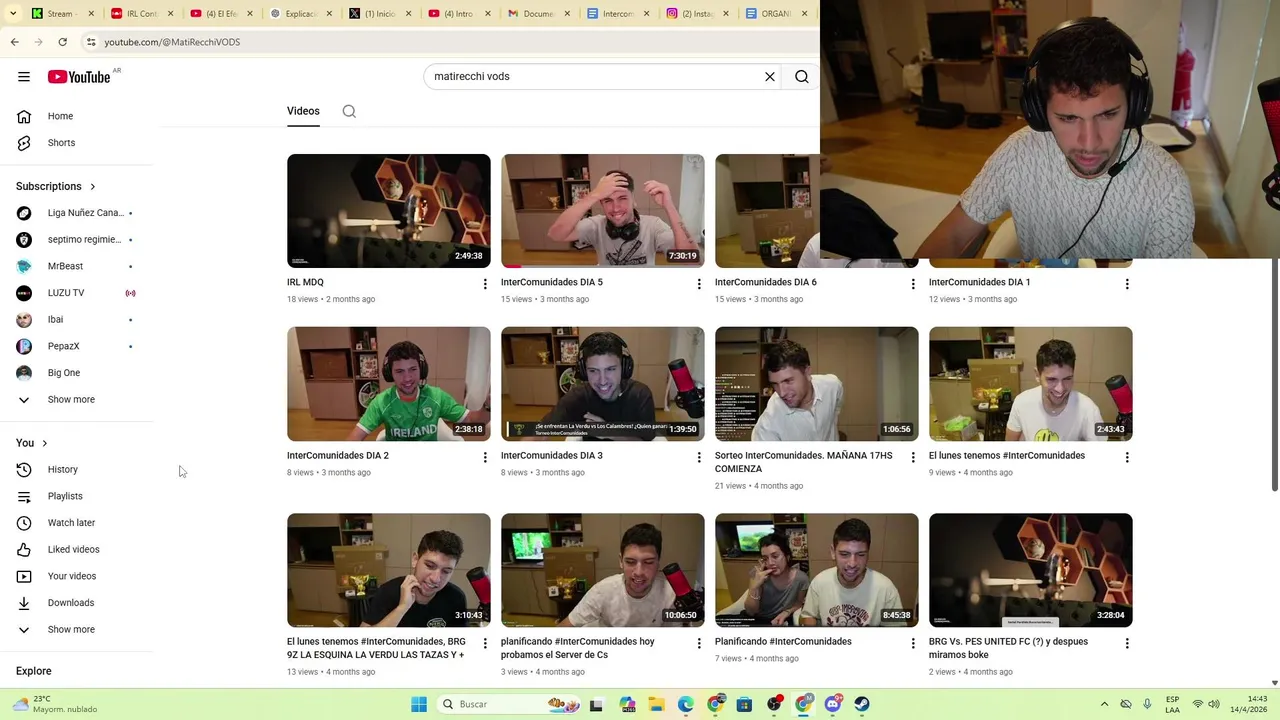Screen dimensions: 1280x720
Task: Open more options for InterComunidades DIA 2
Action: click(485, 457)
